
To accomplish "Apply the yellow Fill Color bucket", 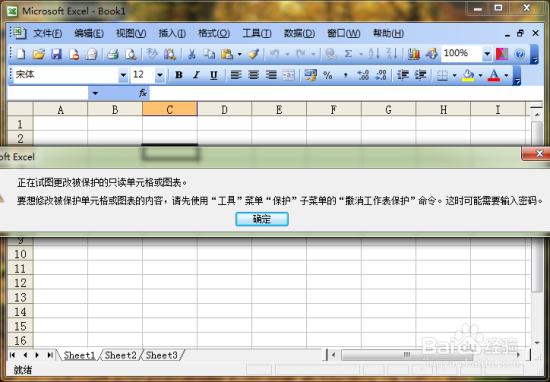I will (x=468, y=75).
